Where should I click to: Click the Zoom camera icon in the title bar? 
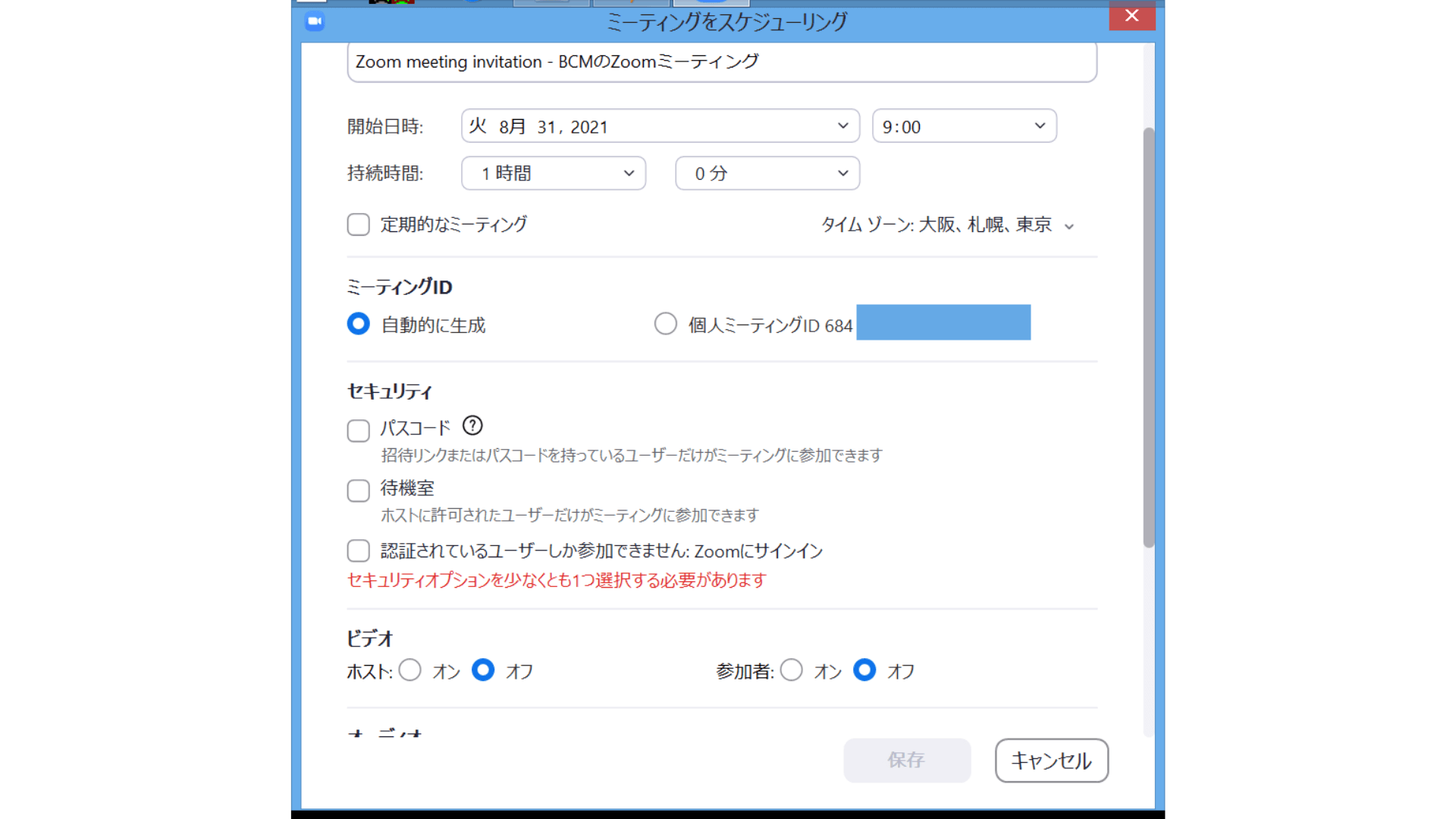[314, 22]
